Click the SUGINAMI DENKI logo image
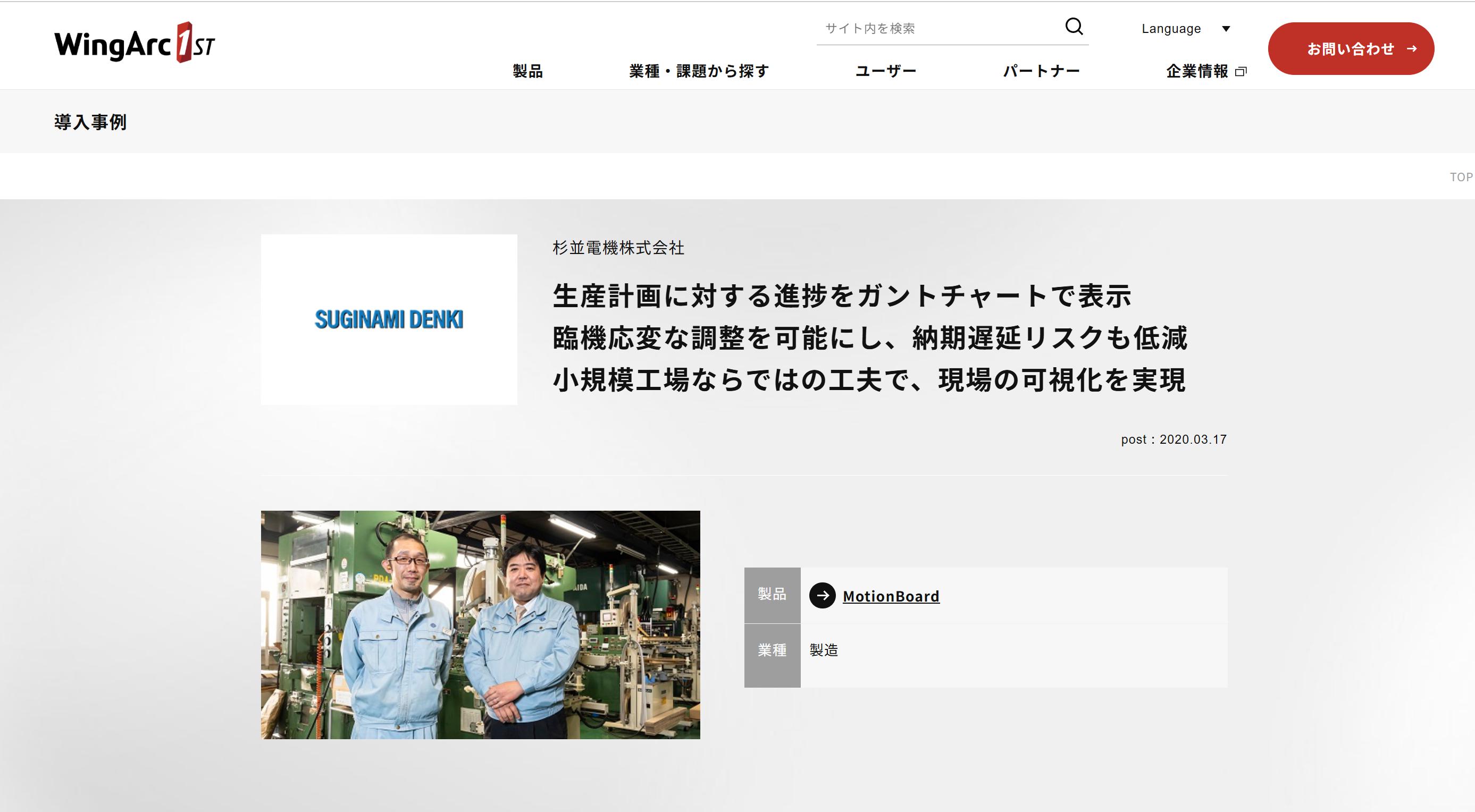Image resolution: width=1475 pixels, height=812 pixels. click(389, 319)
